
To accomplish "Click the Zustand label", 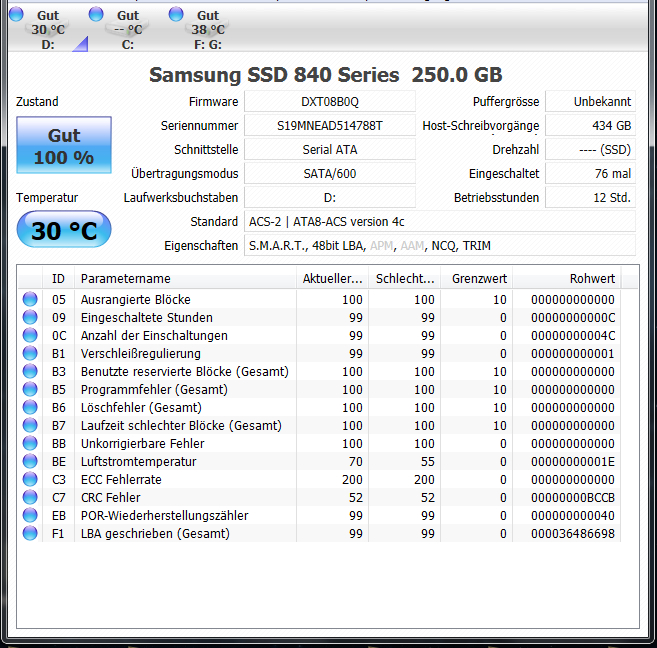I will [x=37, y=101].
